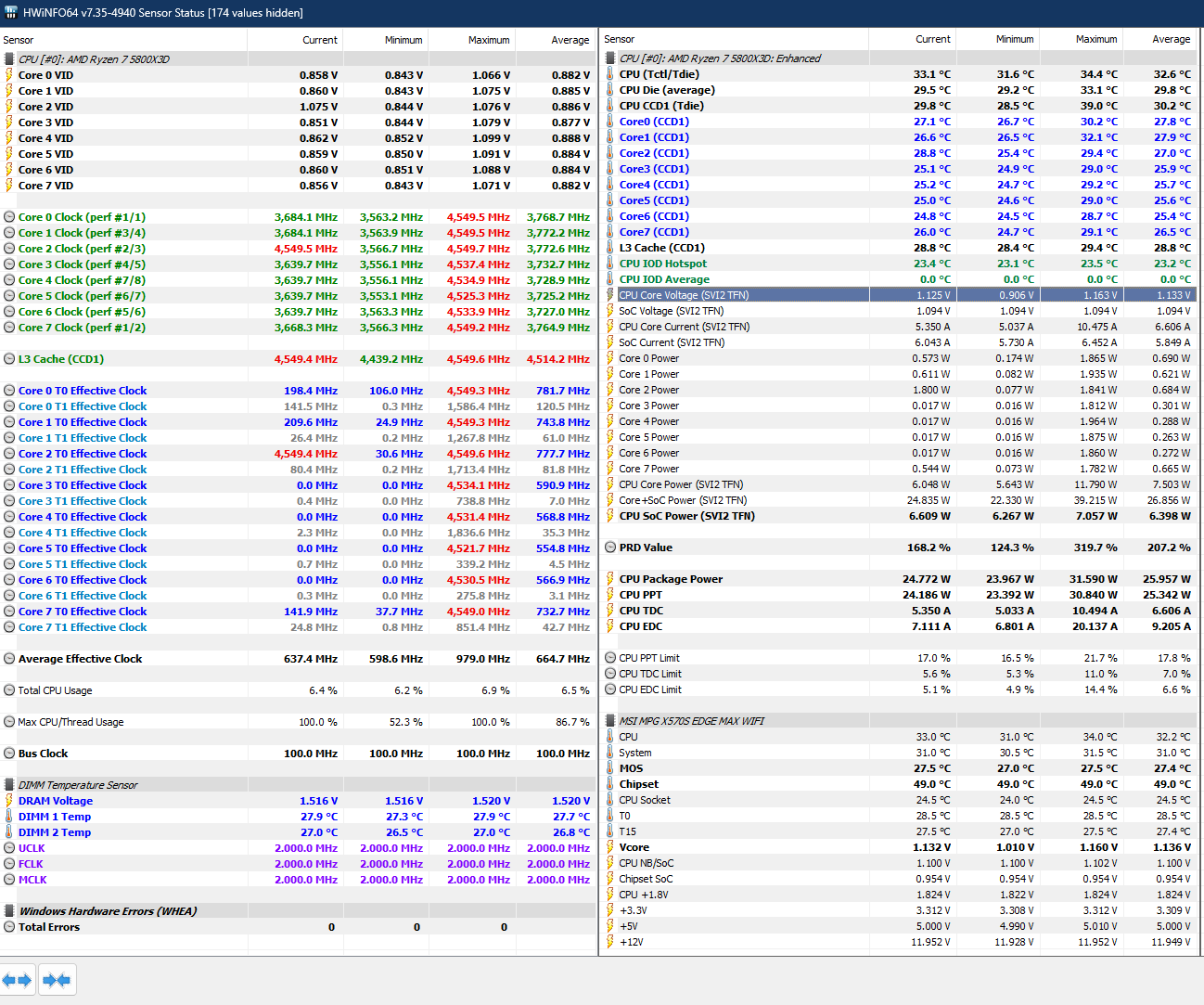The width and height of the screenshot is (1204, 1005).
Task: Select the Core 7 T1 Effective Clock row
Action: pos(298,627)
